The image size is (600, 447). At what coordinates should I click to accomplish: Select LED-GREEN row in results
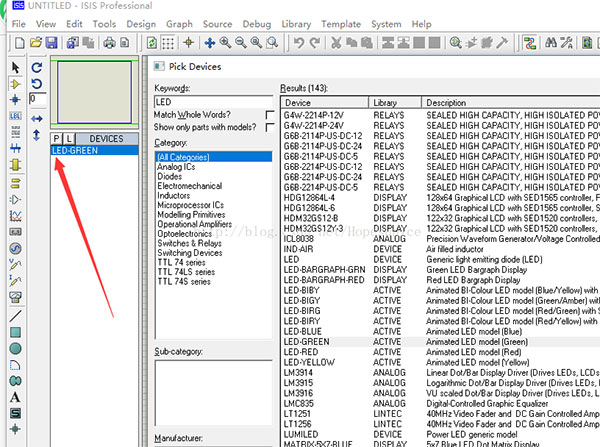click(308, 342)
